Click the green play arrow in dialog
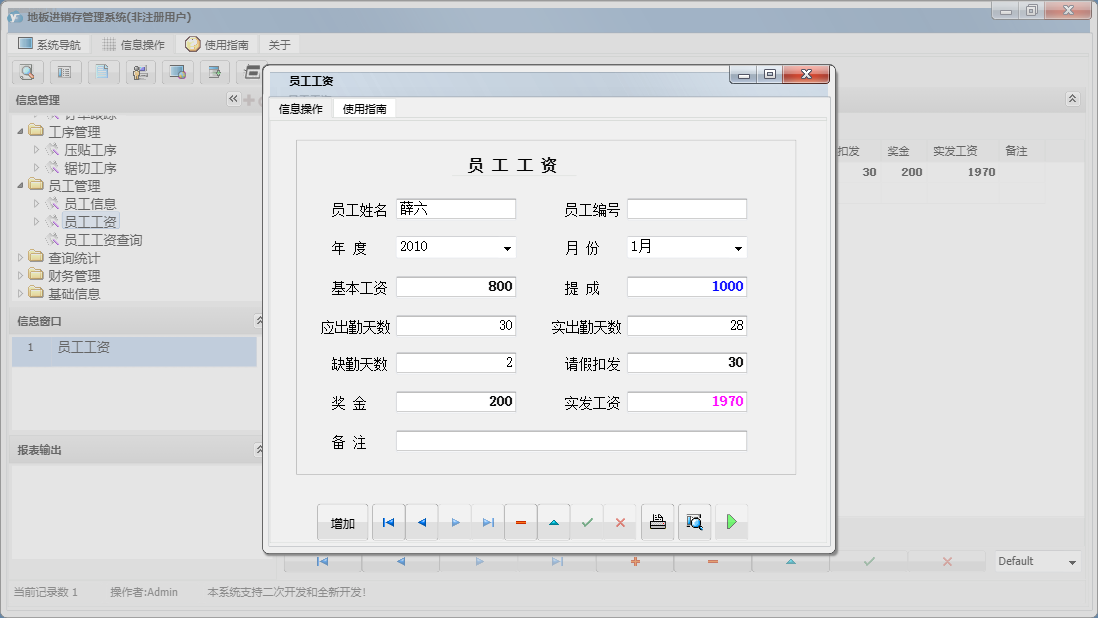The height and width of the screenshot is (618, 1098). pyautogui.click(x=732, y=522)
